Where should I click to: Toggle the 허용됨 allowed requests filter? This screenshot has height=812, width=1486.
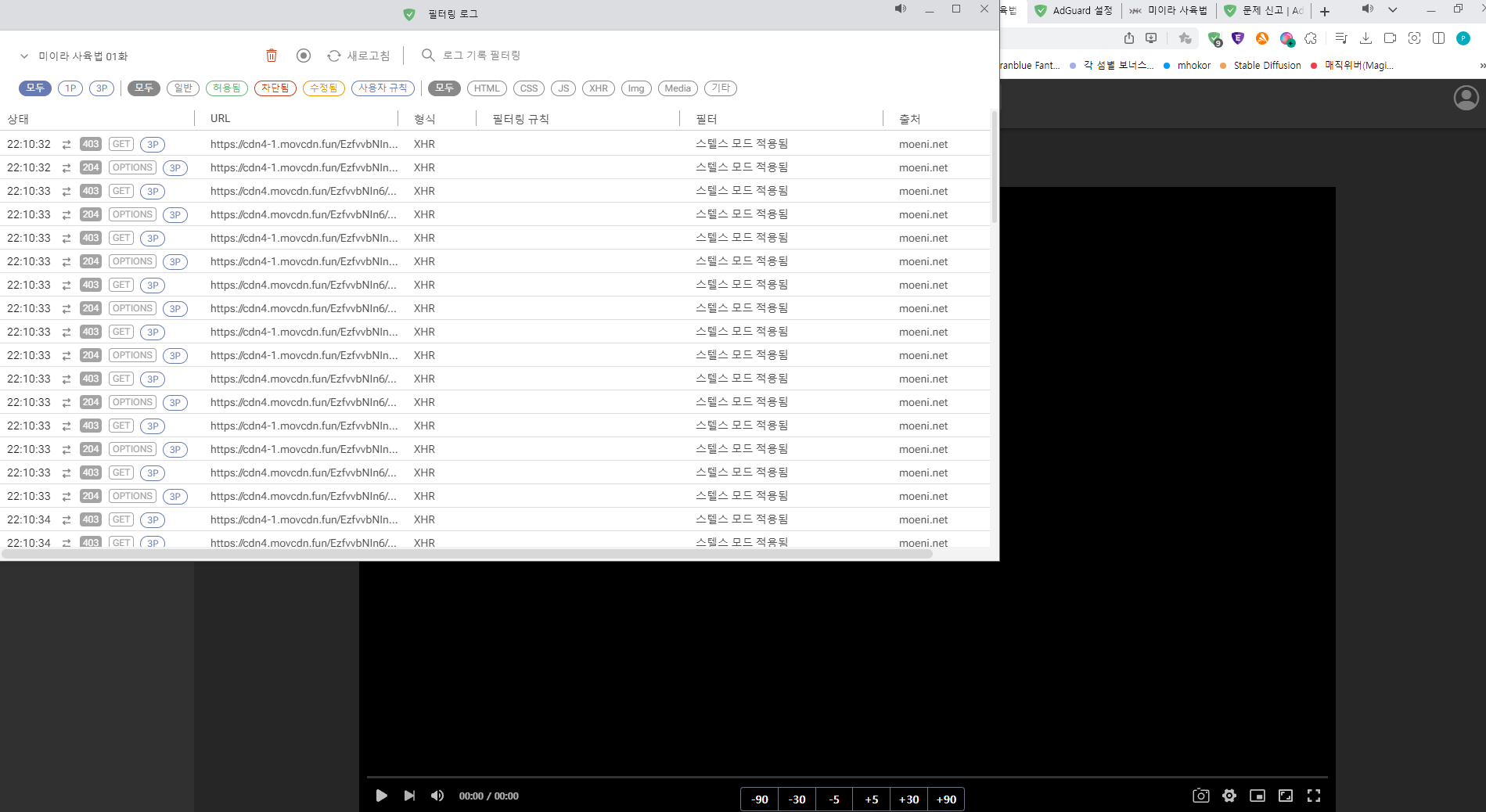[x=226, y=88]
